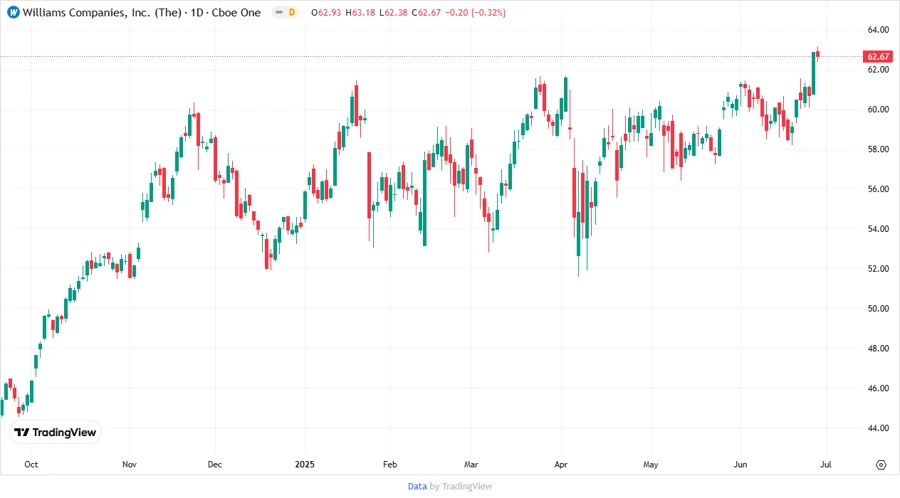Image resolution: width=900 pixels, height=498 pixels.
Task: Click the Jul label on time axis
Action: click(825, 464)
